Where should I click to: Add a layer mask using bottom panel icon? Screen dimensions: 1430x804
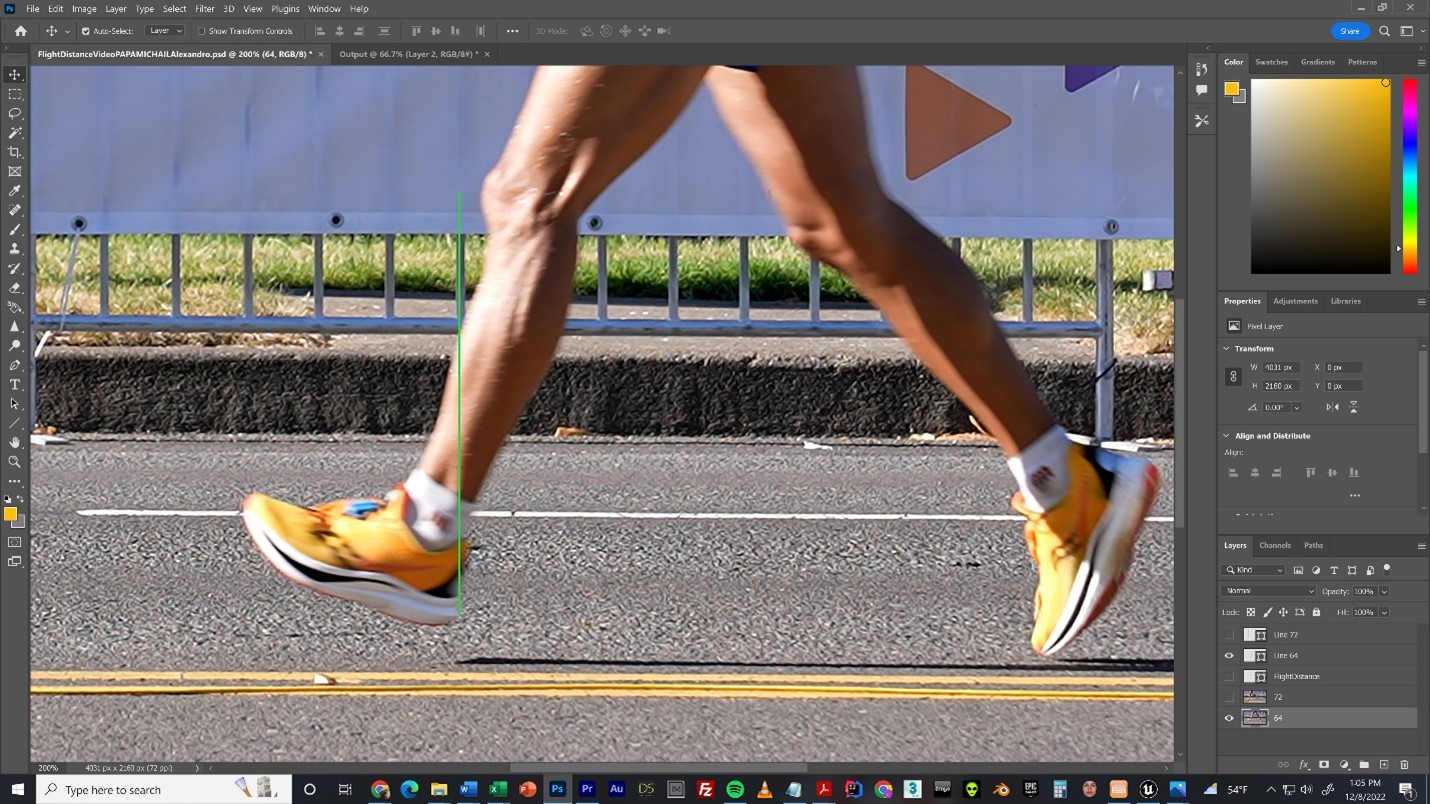pos(1323,765)
